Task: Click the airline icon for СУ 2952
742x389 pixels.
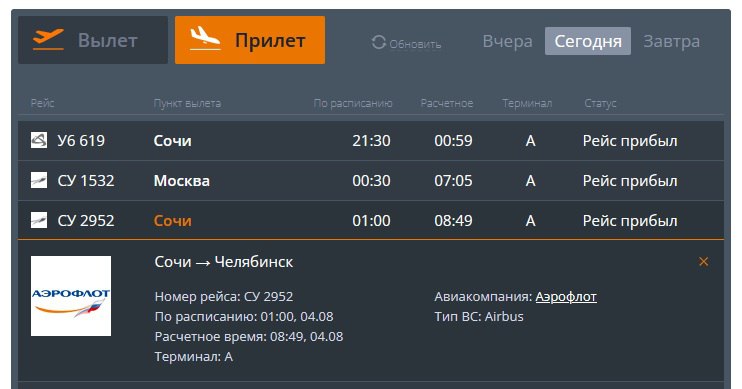Action: (x=39, y=220)
